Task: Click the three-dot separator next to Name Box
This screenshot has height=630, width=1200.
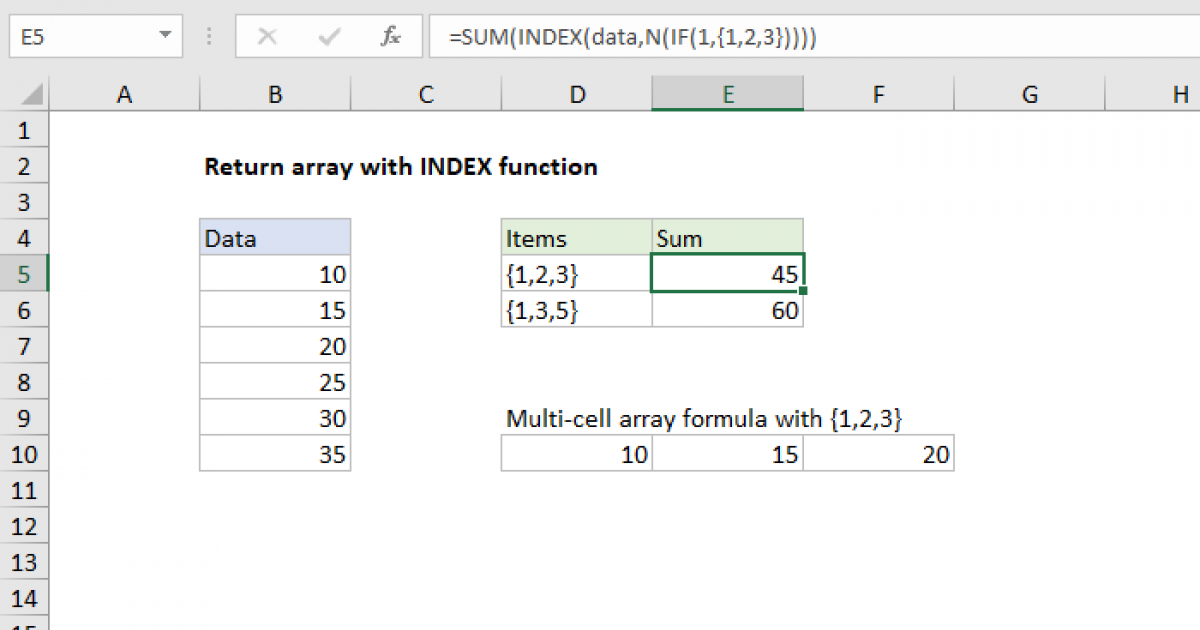Action: tap(208, 36)
